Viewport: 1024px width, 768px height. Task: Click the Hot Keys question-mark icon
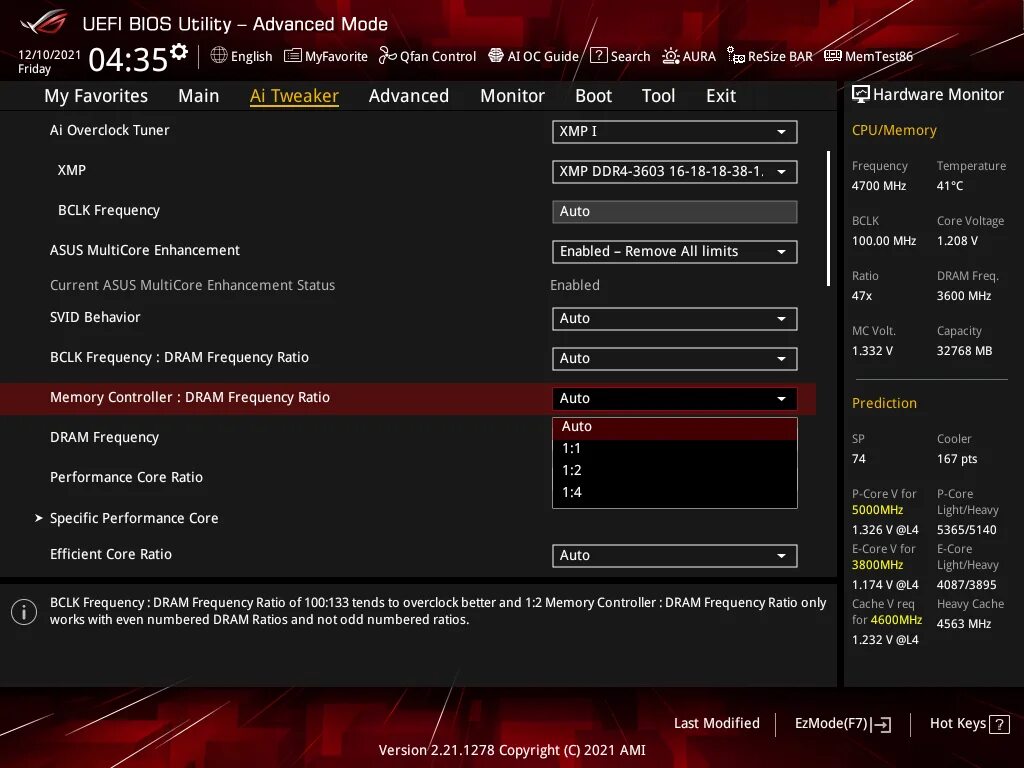999,724
